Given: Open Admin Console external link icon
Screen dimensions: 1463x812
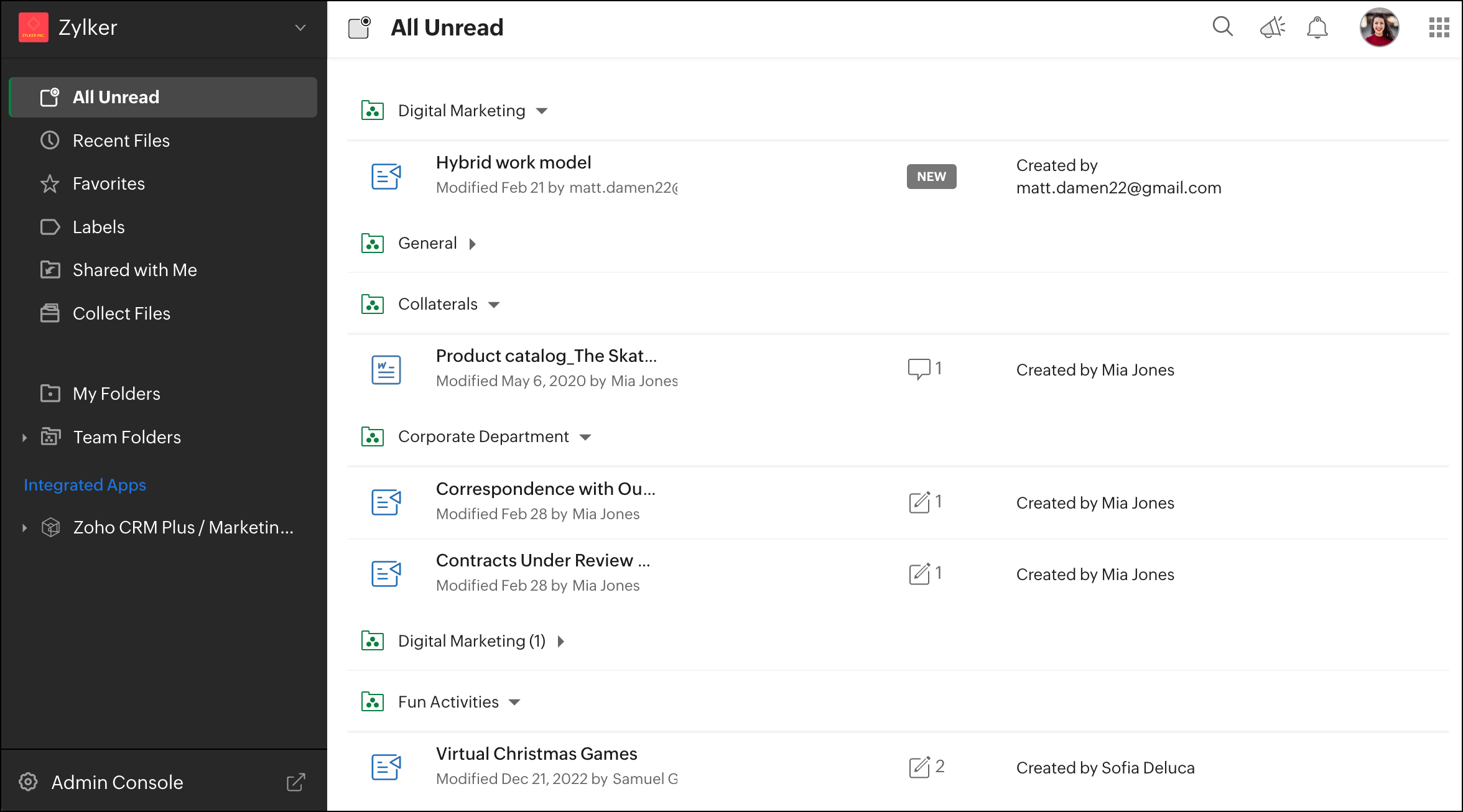Looking at the screenshot, I should tap(296, 782).
